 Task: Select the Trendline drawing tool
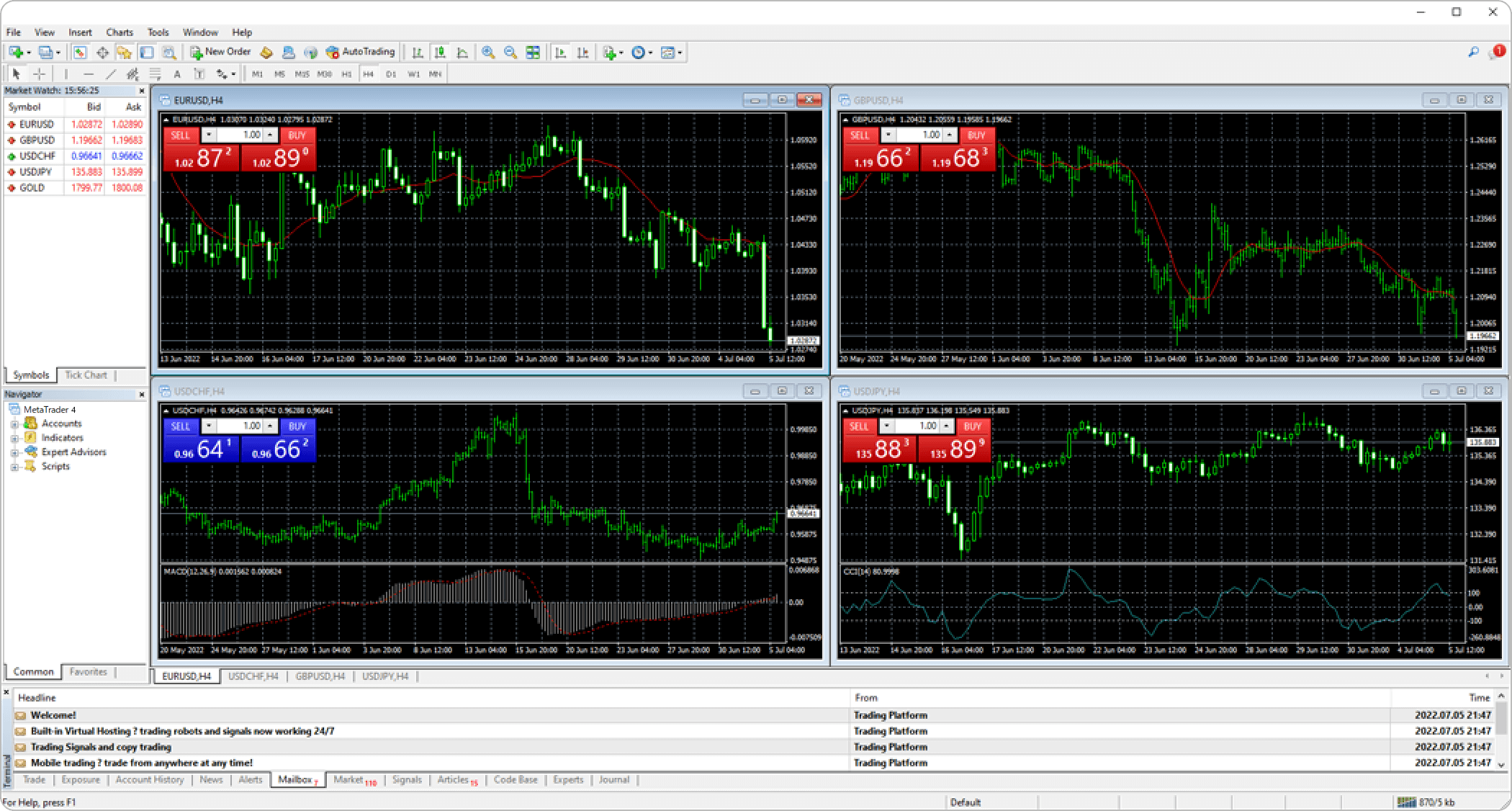tap(111, 73)
